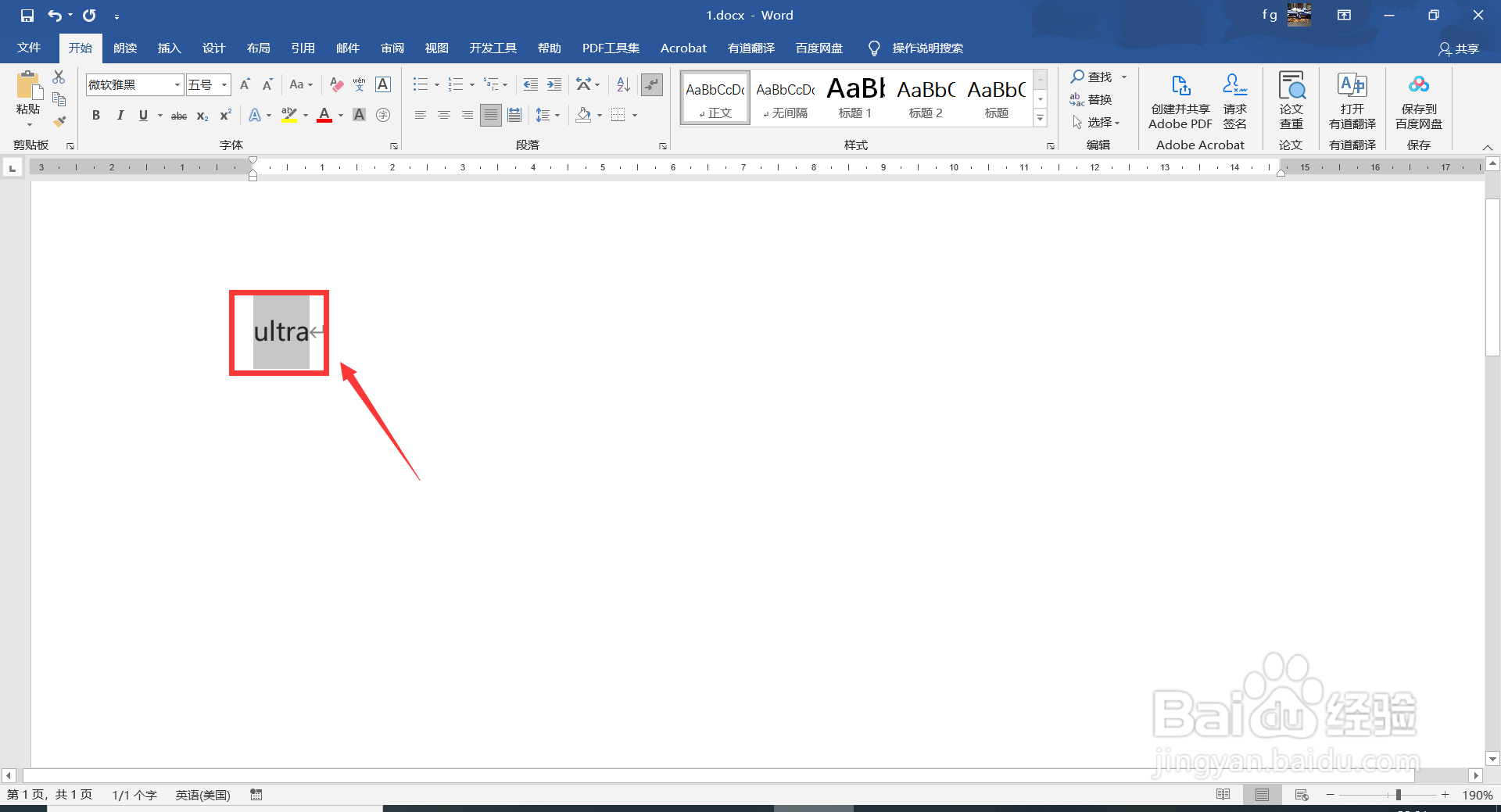Open font dialog launcher in 字体 group
Image resolution: width=1501 pixels, height=812 pixels.
[x=393, y=146]
